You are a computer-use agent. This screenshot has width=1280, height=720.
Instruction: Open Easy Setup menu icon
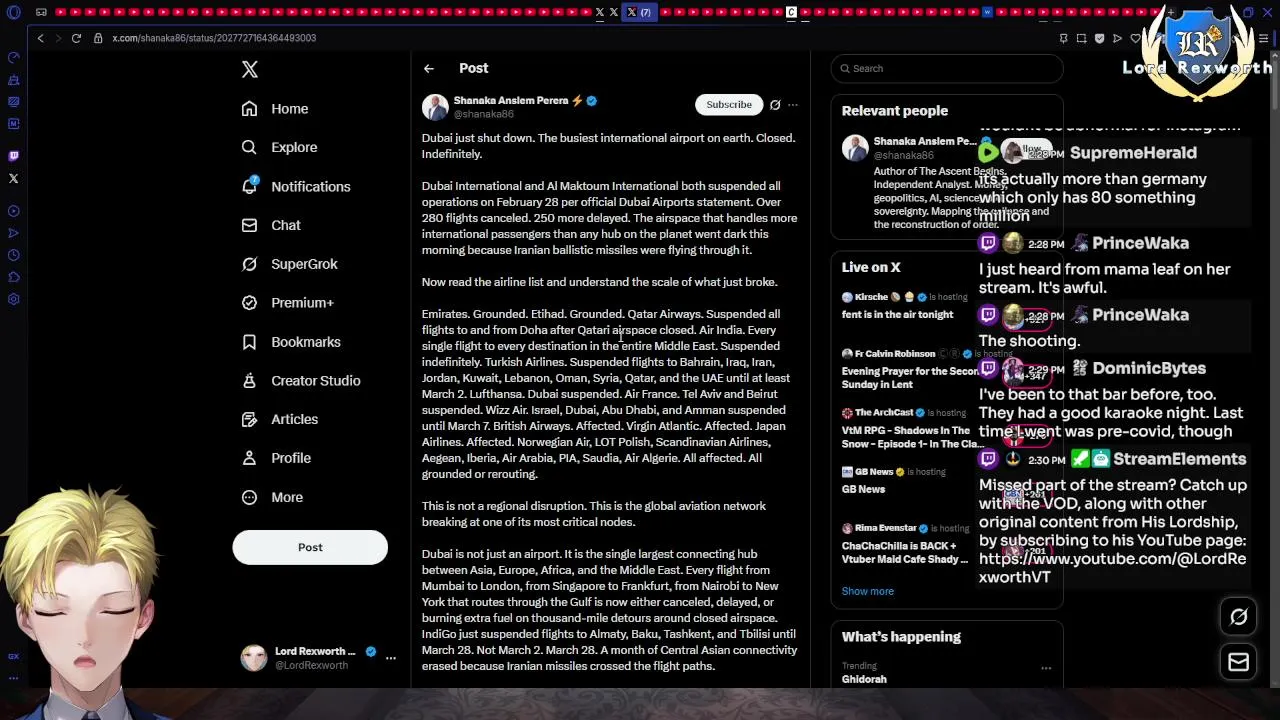(x=1263, y=38)
